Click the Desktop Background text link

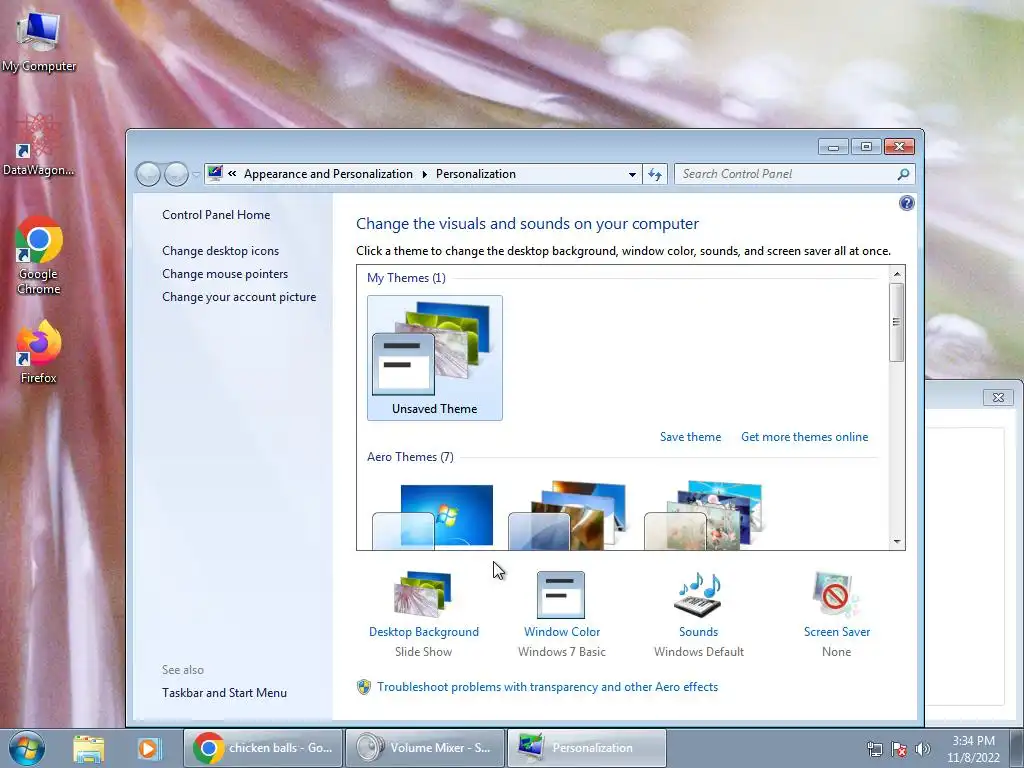[423, 632]
